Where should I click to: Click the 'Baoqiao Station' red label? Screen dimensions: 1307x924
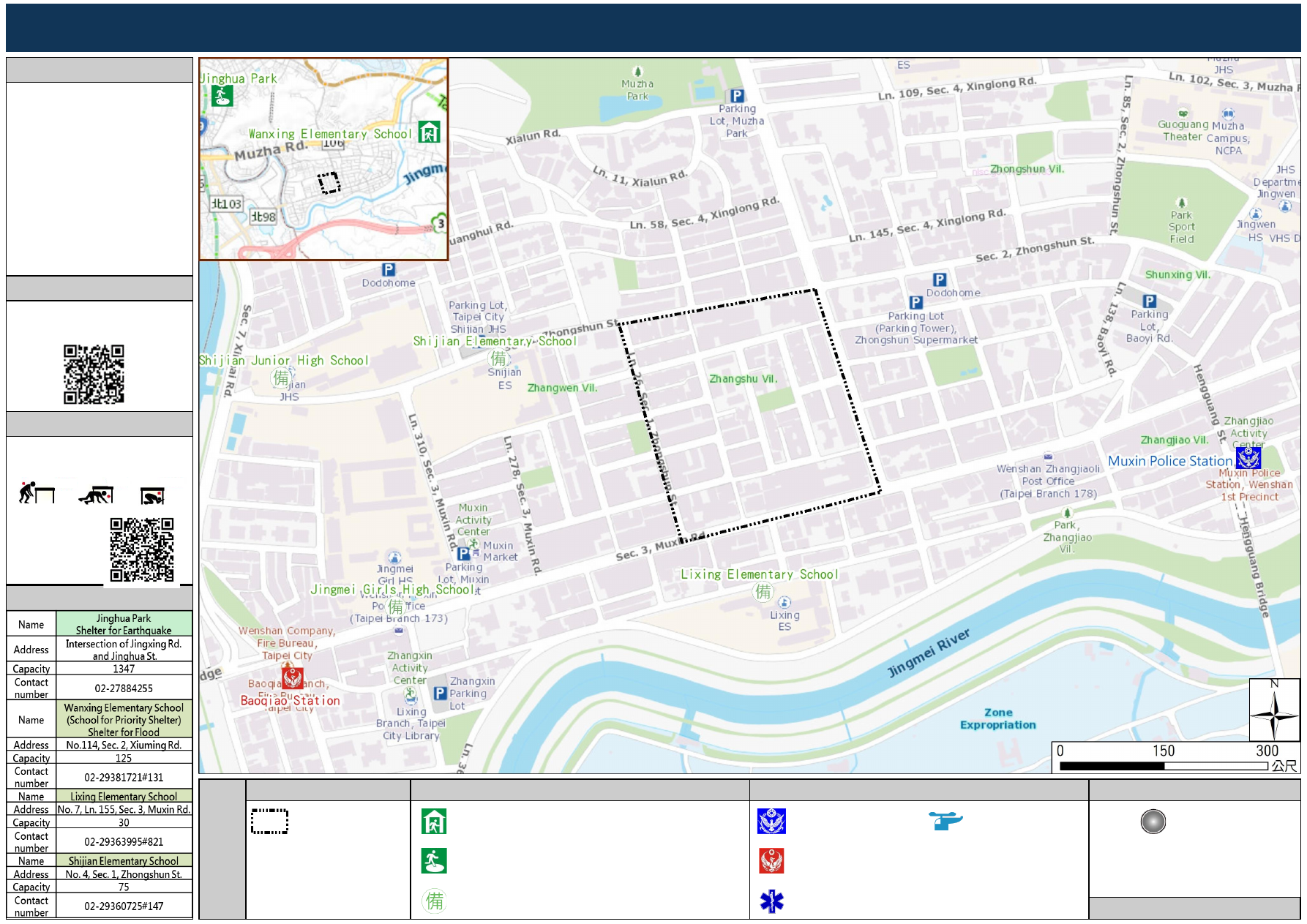291,700
